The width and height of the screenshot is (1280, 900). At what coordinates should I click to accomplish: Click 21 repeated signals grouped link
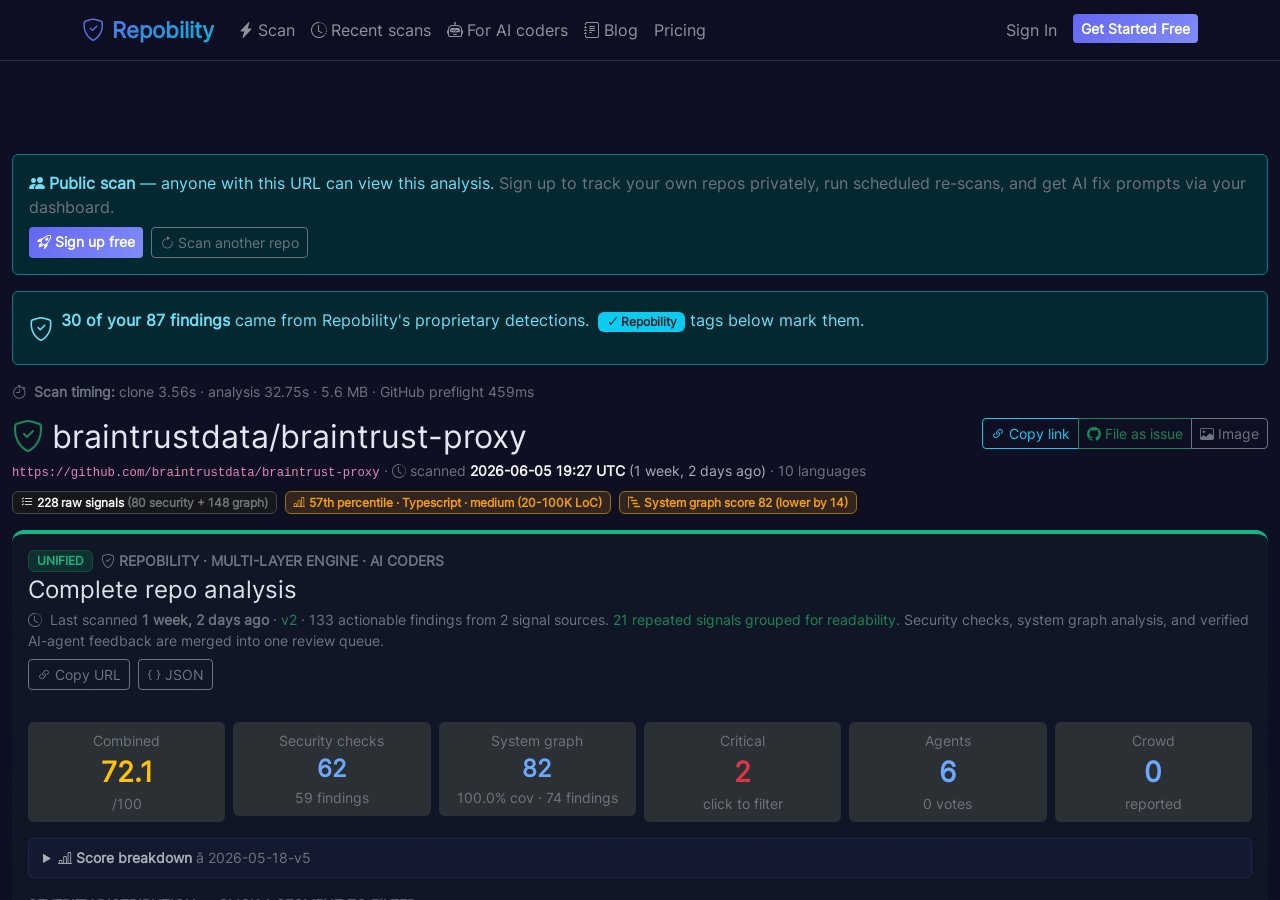[754, 620]
